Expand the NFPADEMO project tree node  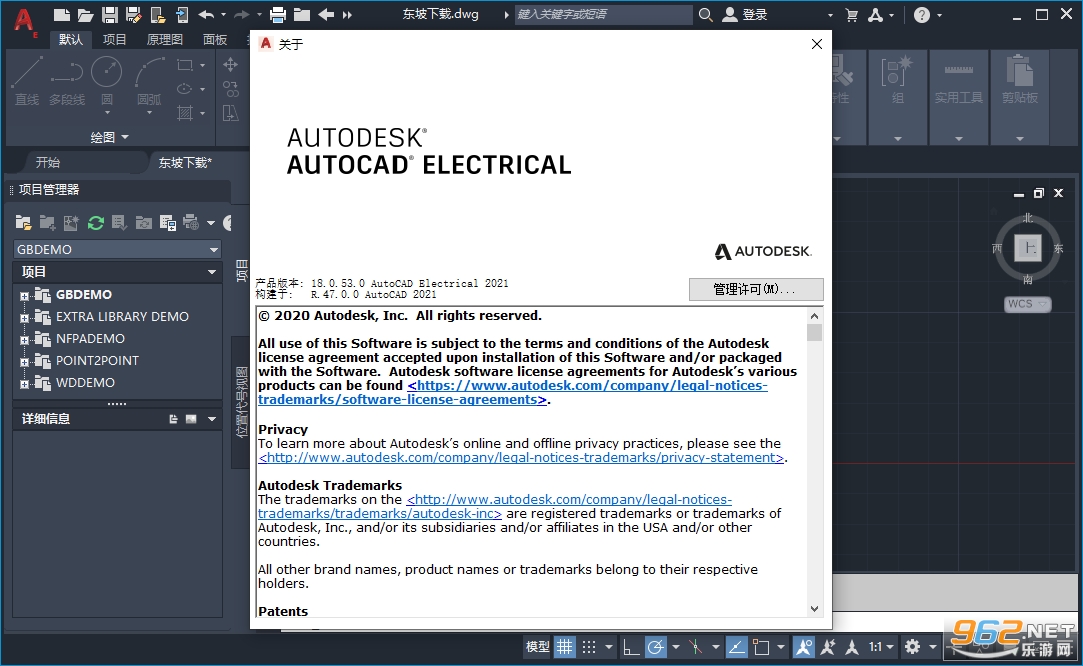[x=24, y=340]
